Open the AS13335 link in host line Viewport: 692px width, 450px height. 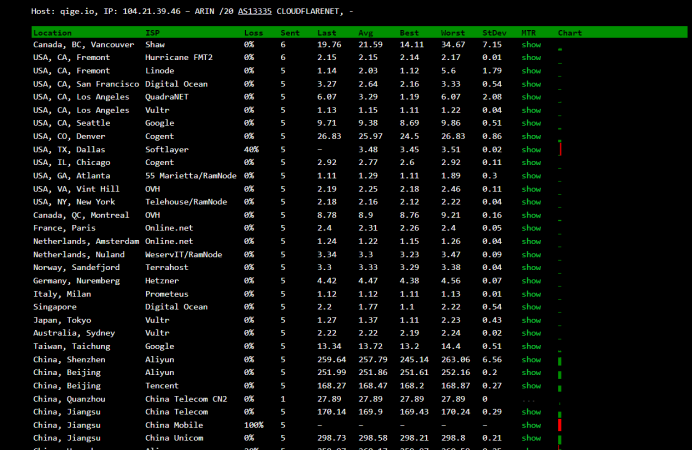click(255, 11)
